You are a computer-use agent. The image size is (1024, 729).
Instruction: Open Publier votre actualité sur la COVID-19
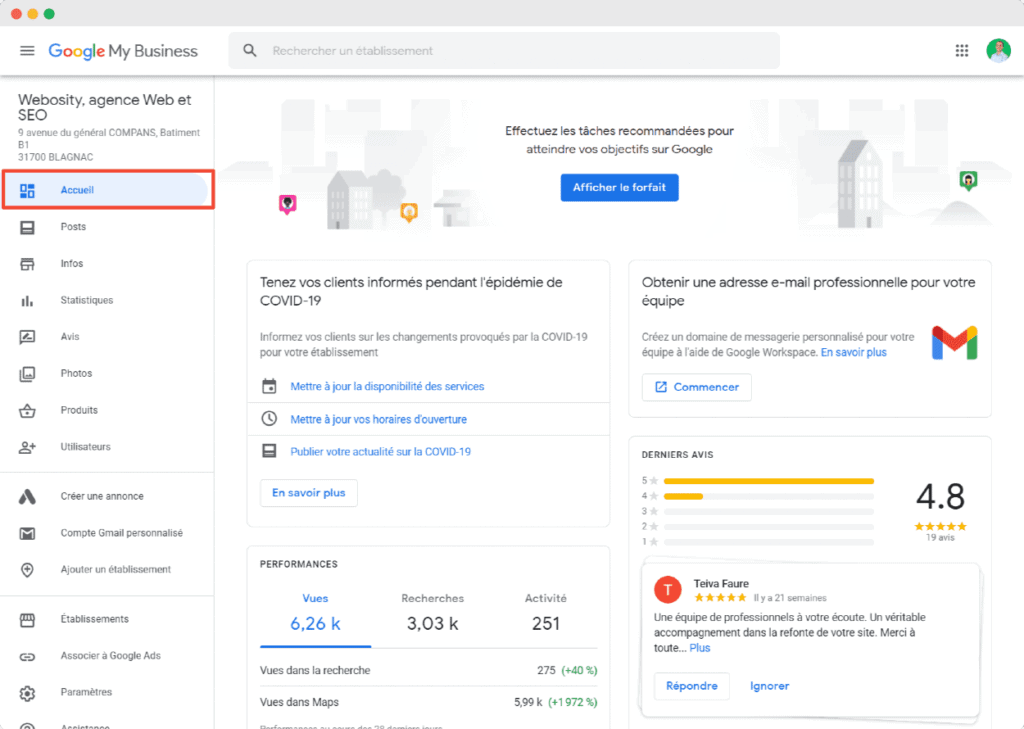click(x=381, y=451)
